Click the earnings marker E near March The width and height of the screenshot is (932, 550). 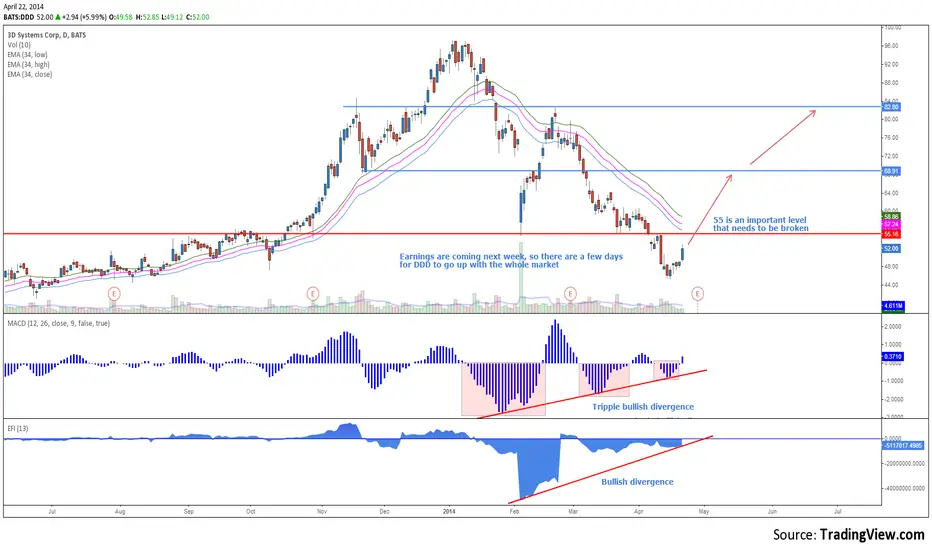570,293
